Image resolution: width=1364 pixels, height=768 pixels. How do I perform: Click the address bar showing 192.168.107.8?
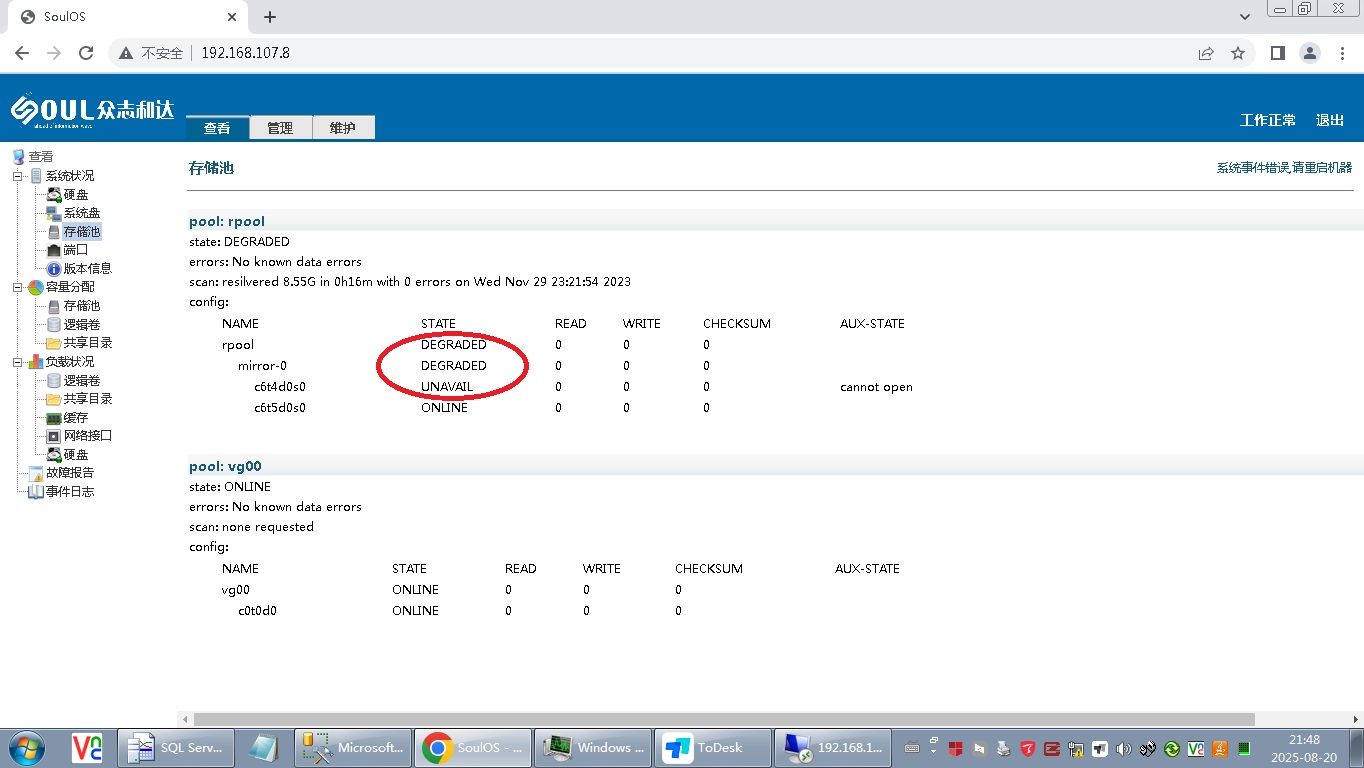[x=680, y=53]
